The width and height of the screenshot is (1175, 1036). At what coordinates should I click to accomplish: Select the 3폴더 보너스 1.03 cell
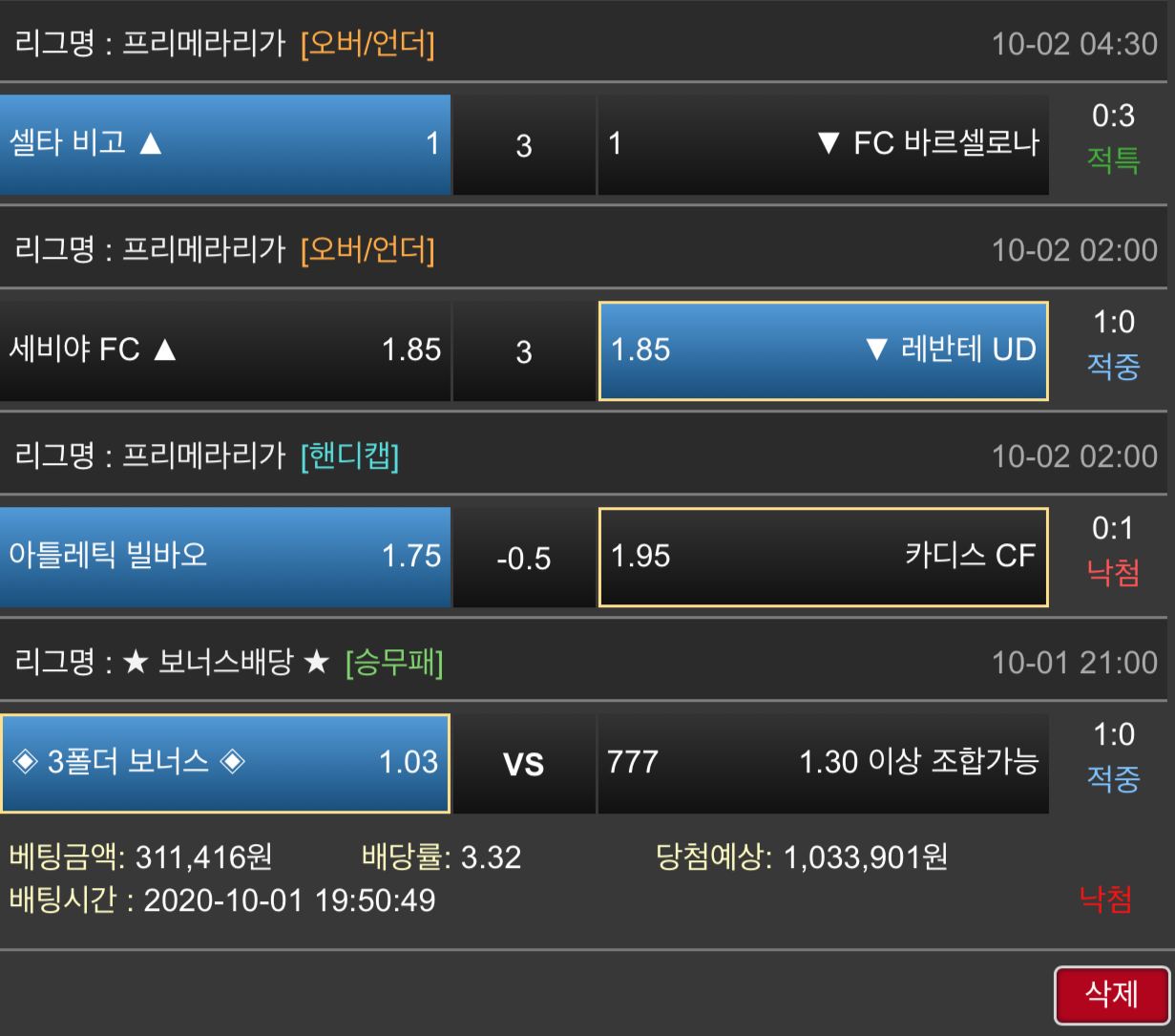pos(225,763)
